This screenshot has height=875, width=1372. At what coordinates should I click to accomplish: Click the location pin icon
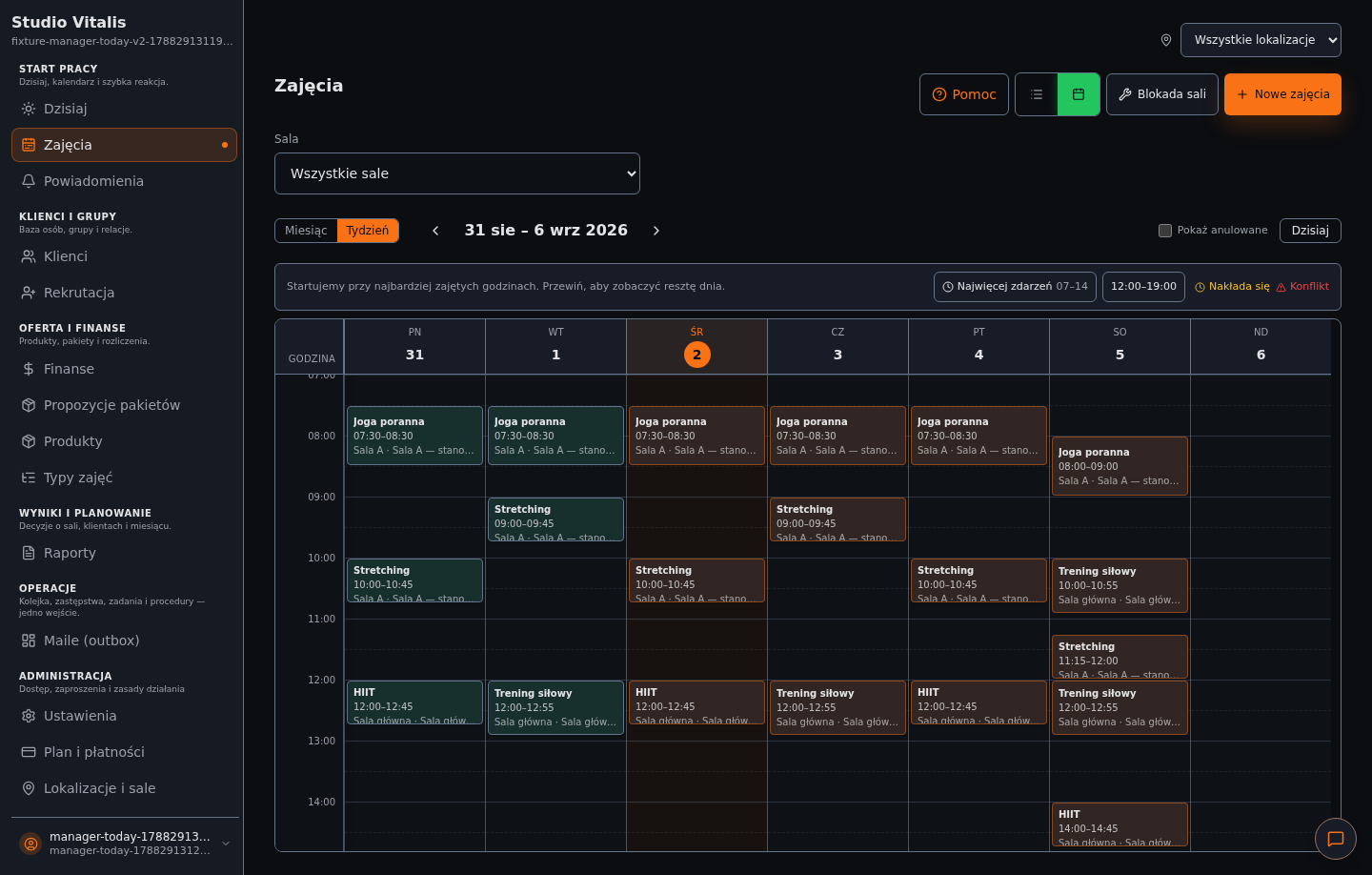(1166, 40)
